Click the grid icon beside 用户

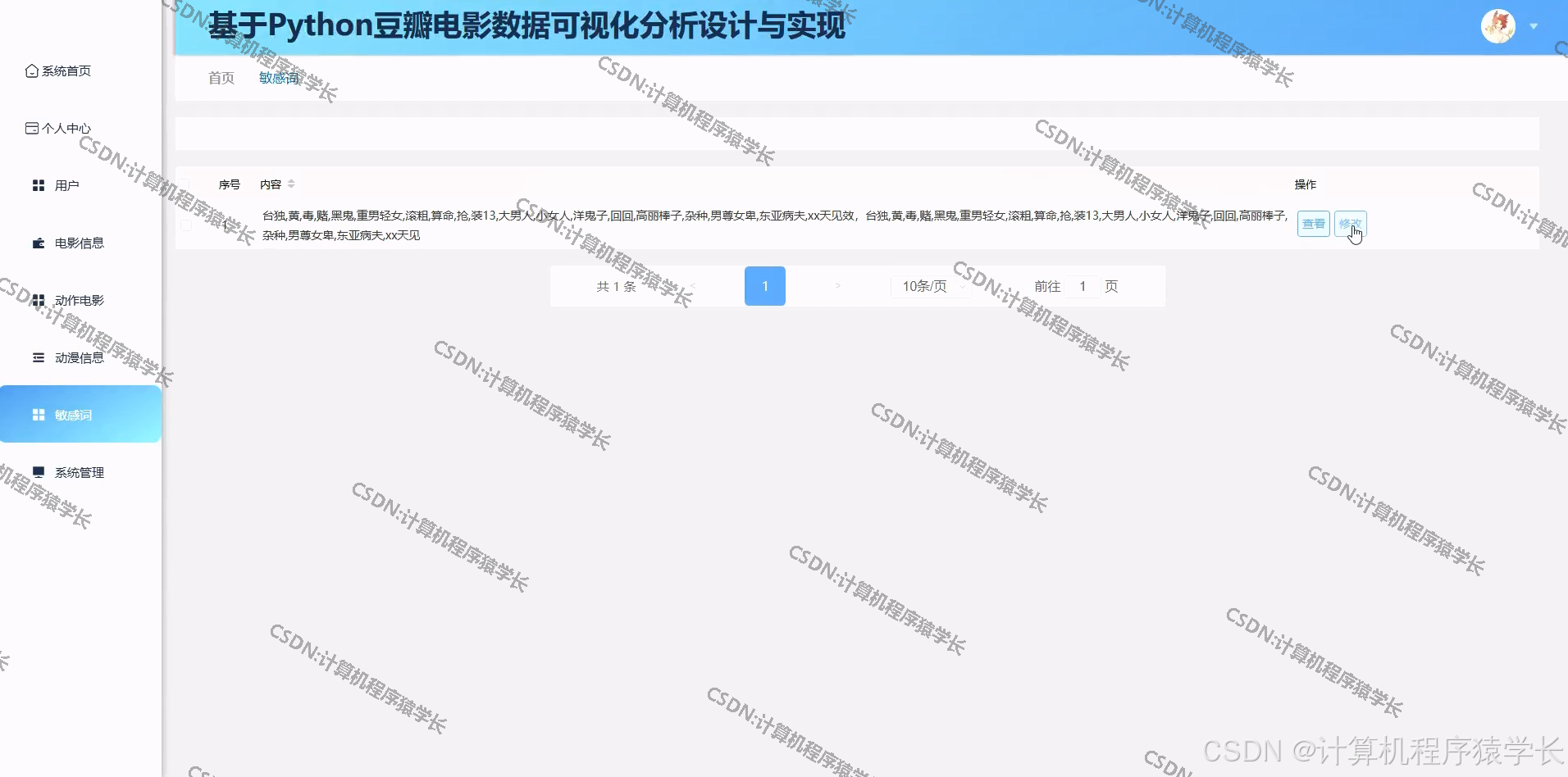coord(38,186)
